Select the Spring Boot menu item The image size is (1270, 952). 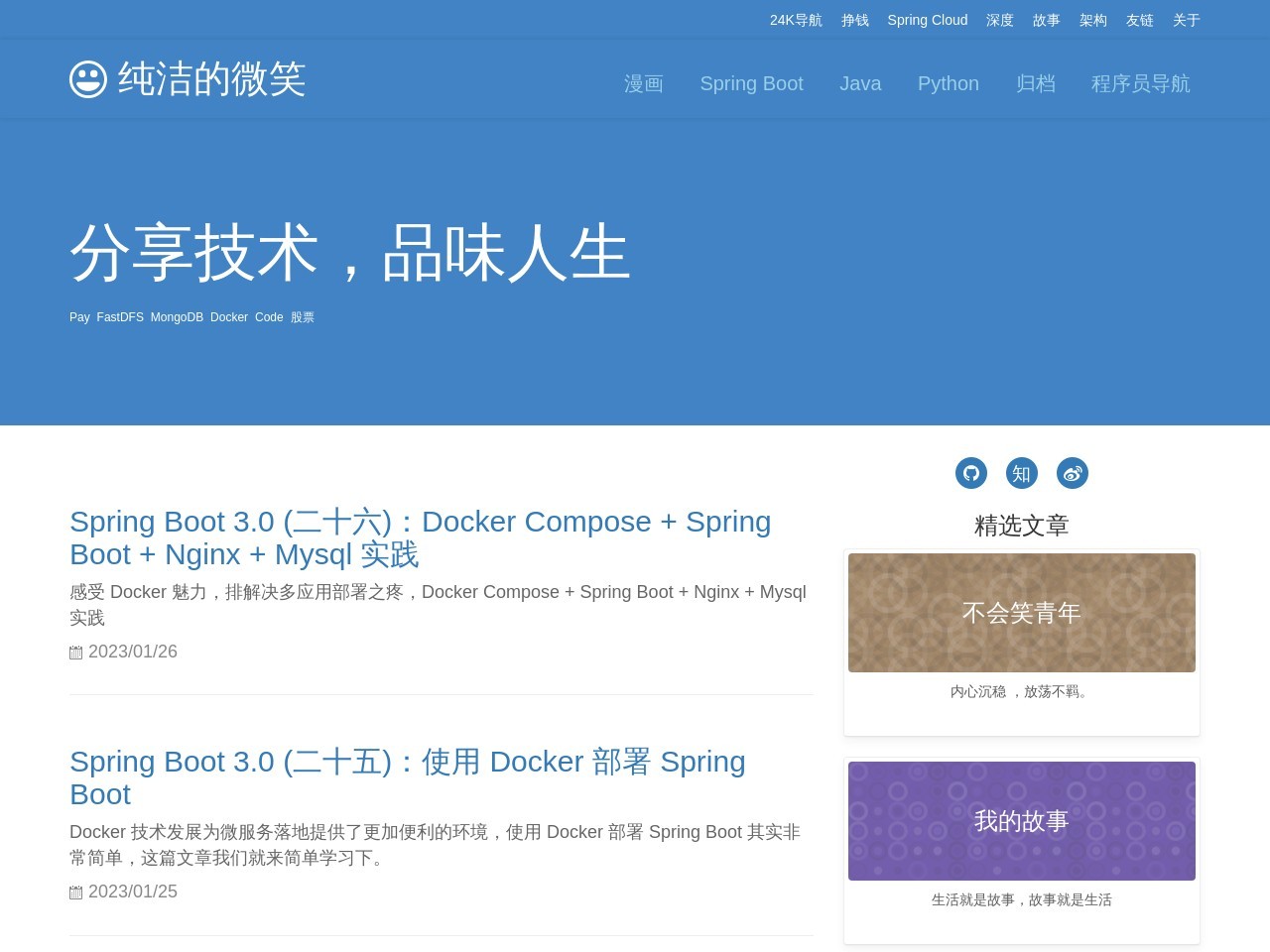click(751, 83)
